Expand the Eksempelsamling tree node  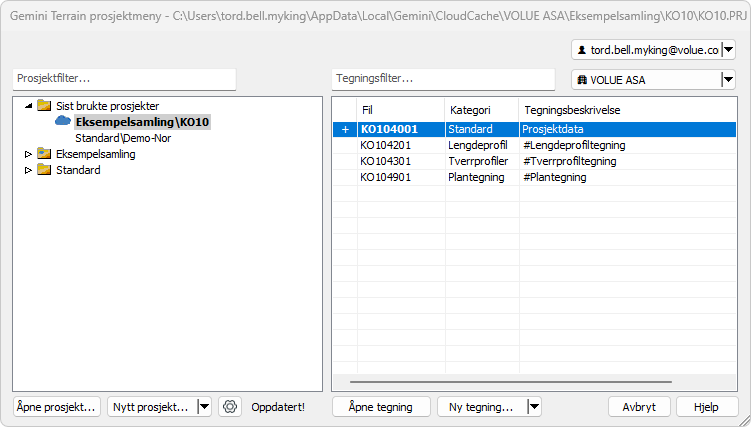(x=28, y=154)
